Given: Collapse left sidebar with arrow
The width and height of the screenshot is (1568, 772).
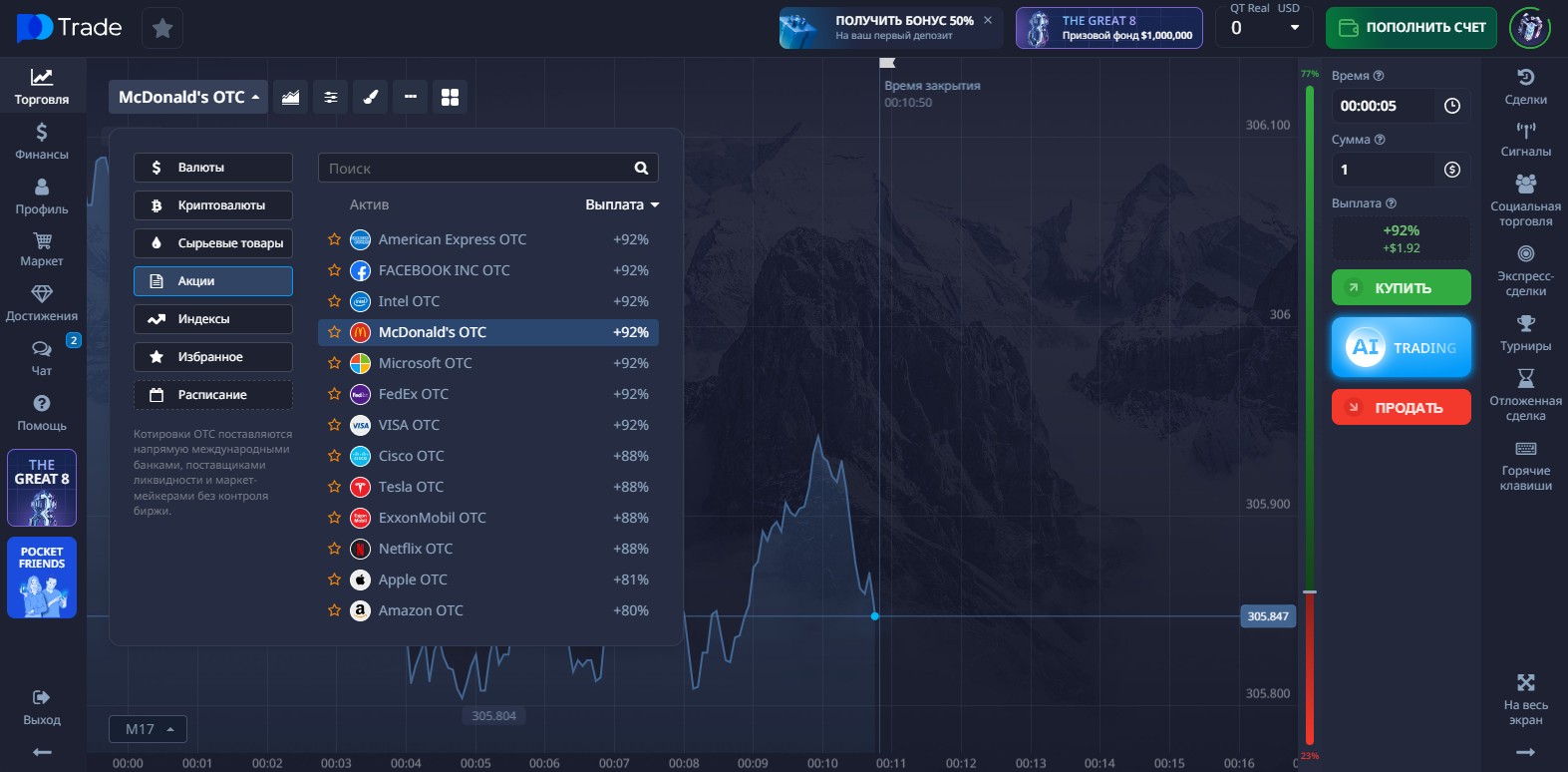Looking at the screenshot, I should (42, 752).
